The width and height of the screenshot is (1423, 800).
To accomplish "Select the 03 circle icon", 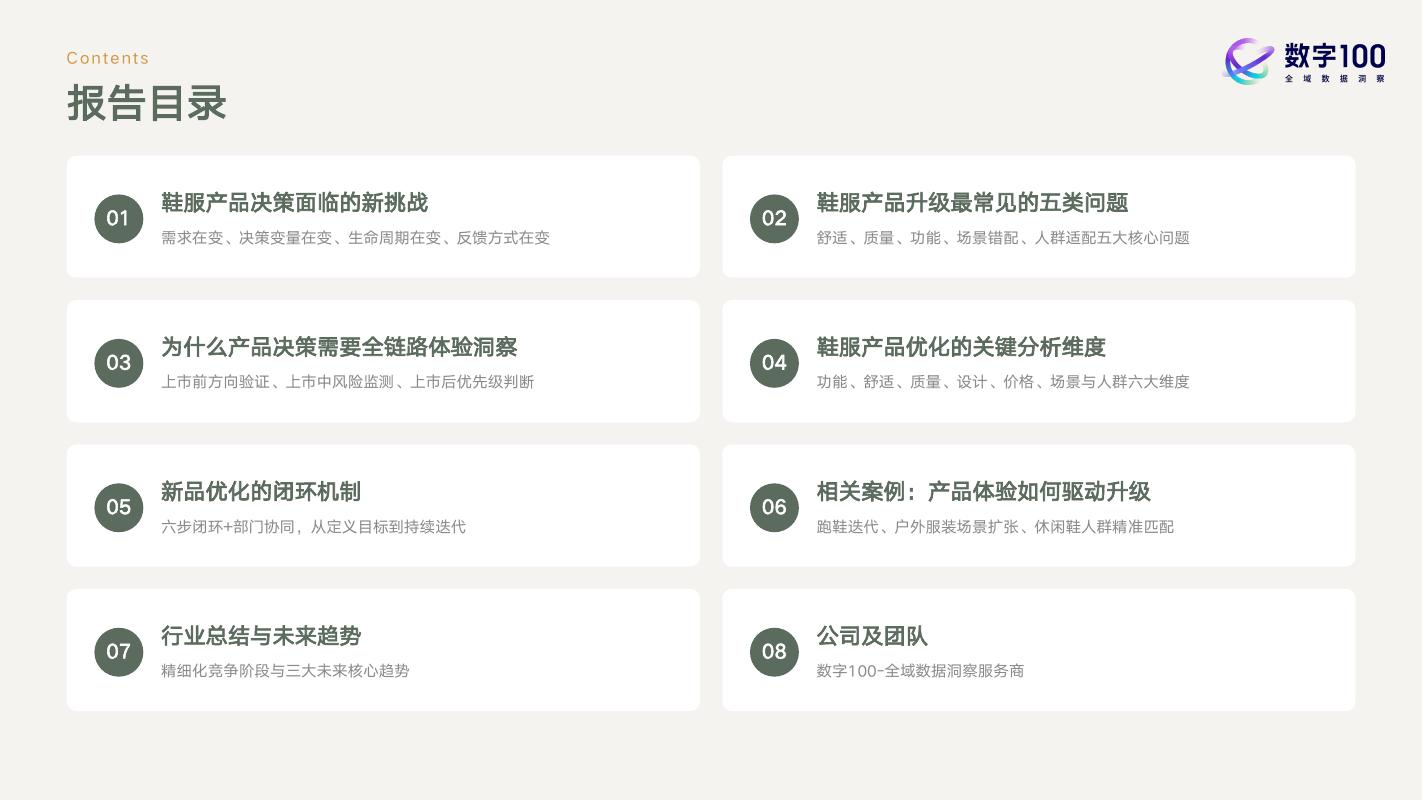I will [x=119, y=363].
